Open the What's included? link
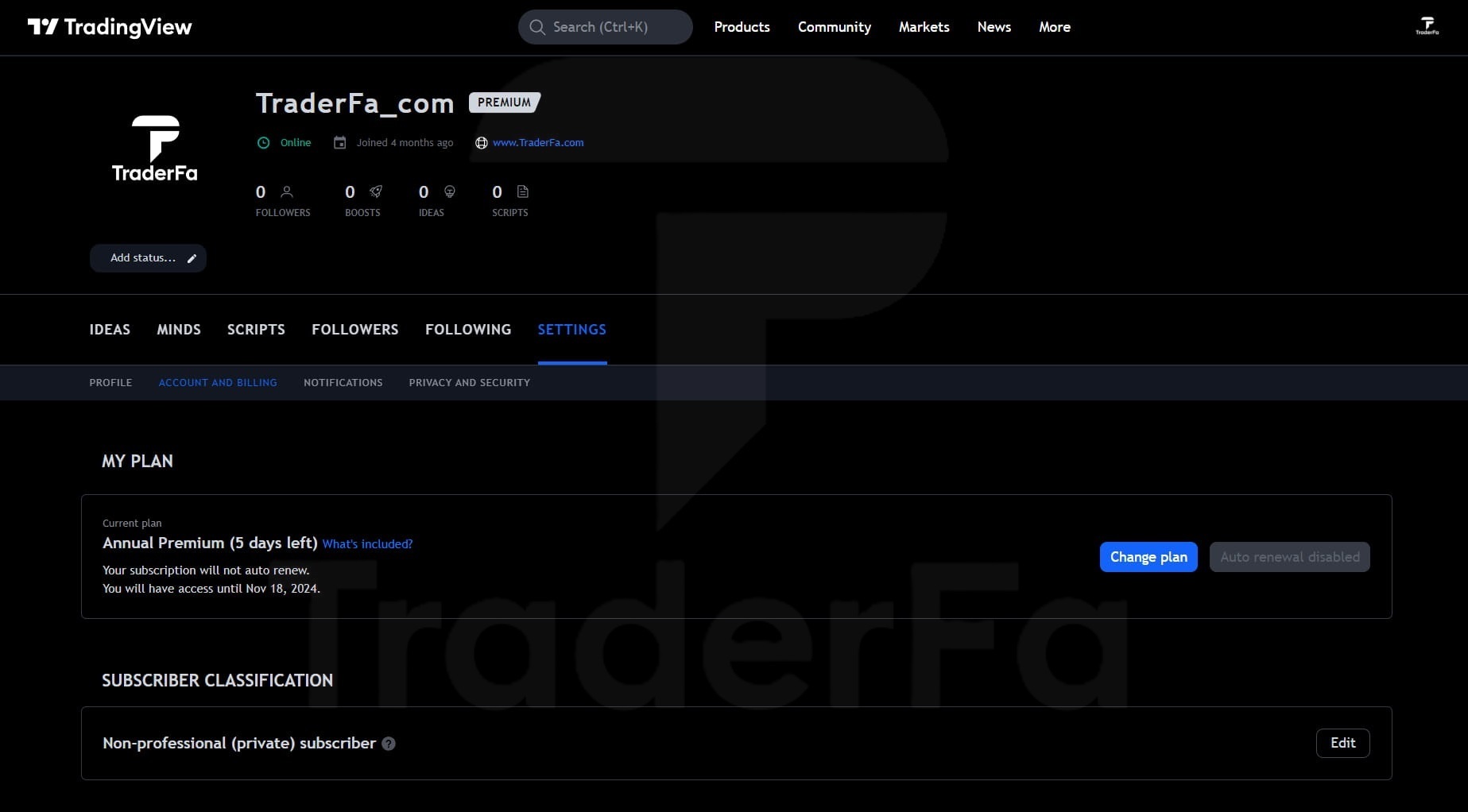1468x812 pixels. (x=367, y=544)
